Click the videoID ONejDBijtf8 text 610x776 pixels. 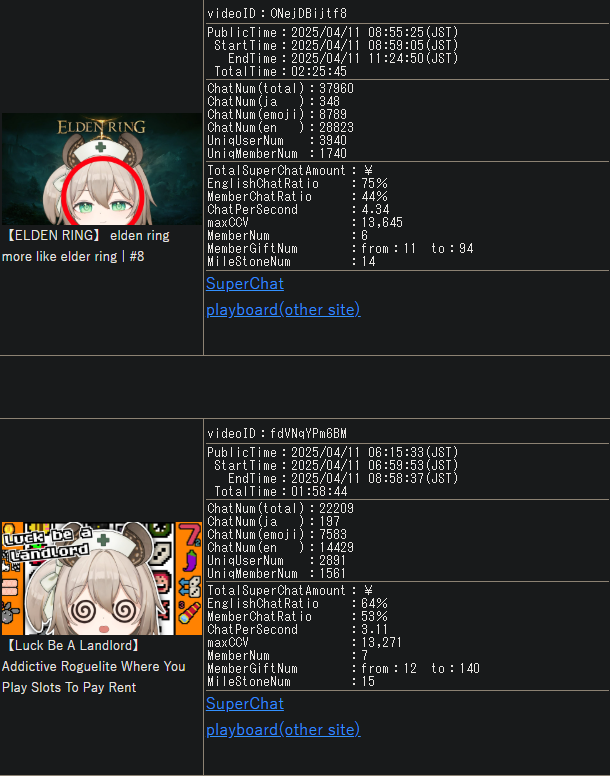(277, 13)
